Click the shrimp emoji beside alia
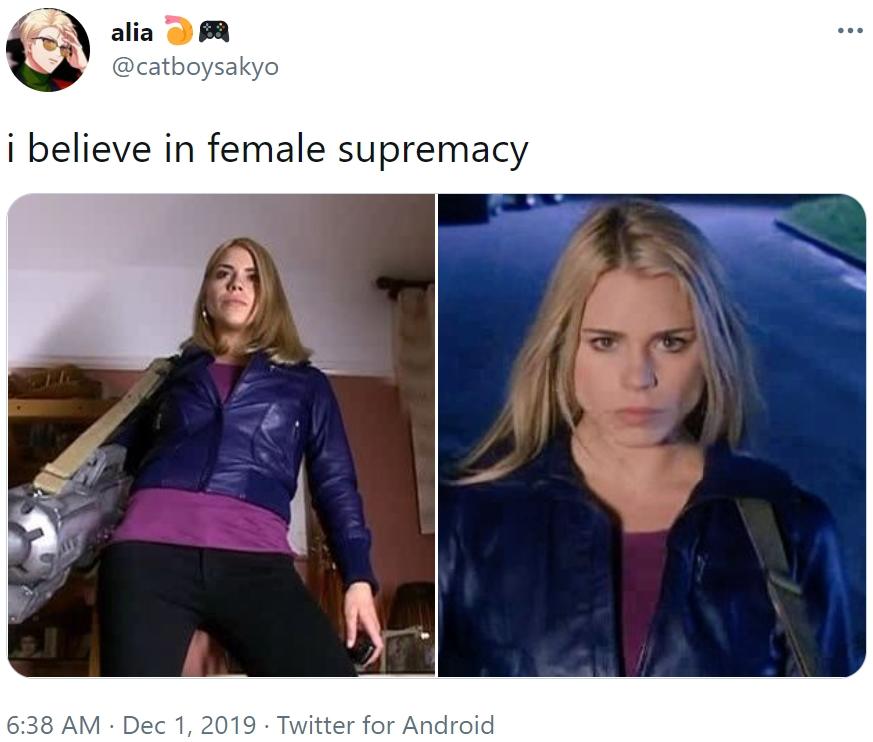The width and height of the screenshot is (873, 742). pos(179,30)
